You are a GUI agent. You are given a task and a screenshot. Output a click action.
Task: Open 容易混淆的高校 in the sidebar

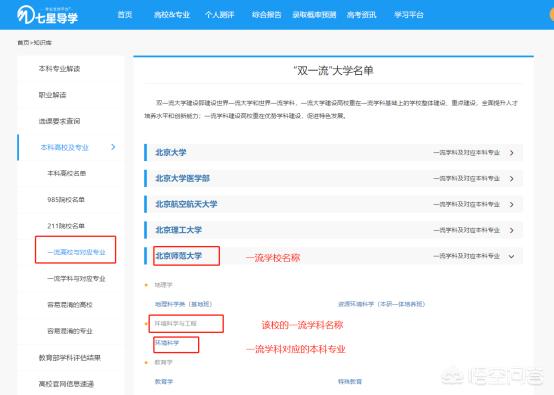(x=70, y=305)
